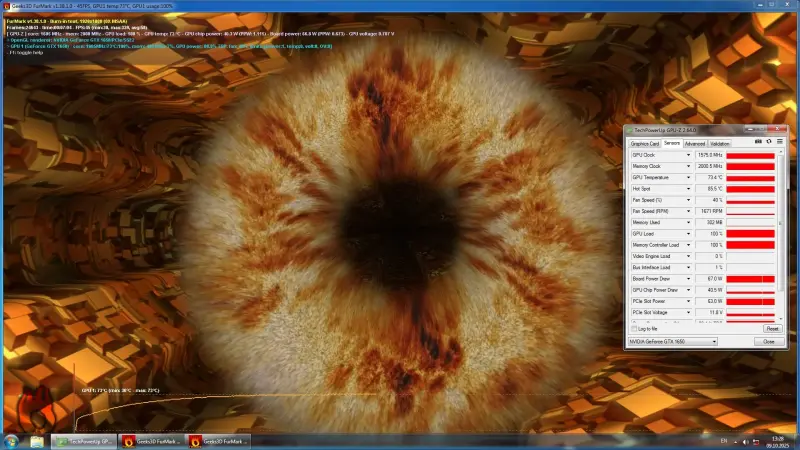
Task: Open the GPU Temperature sensor dropdown arrow
Action: (688, 177)
